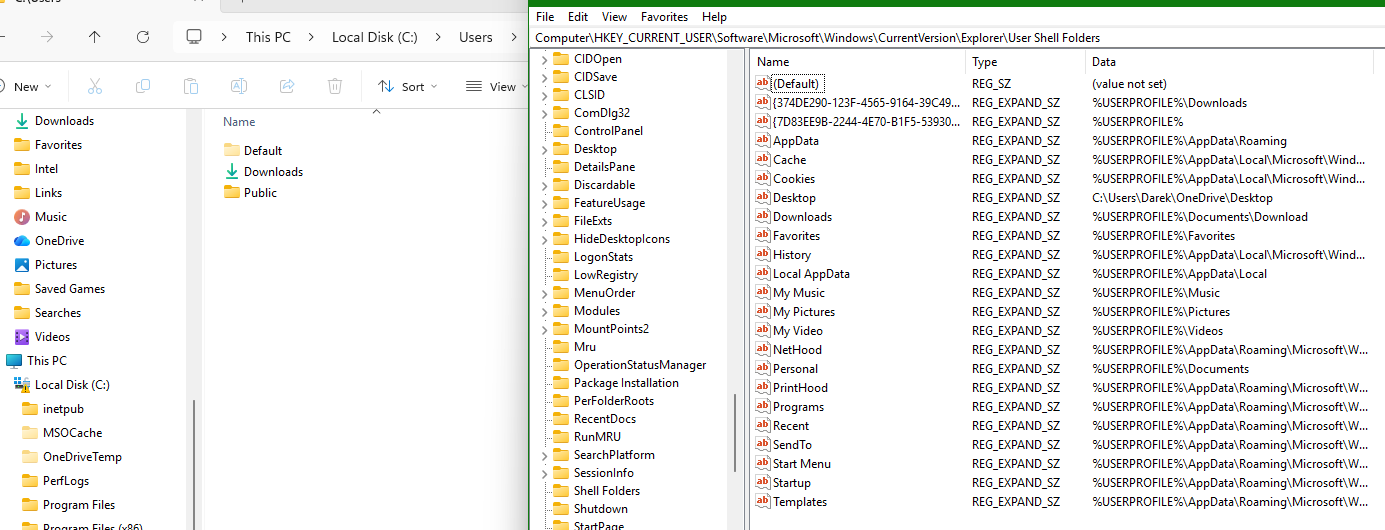Select the Startup registry value
This screenshot has height=530, width=1385.
pos(792,483)
